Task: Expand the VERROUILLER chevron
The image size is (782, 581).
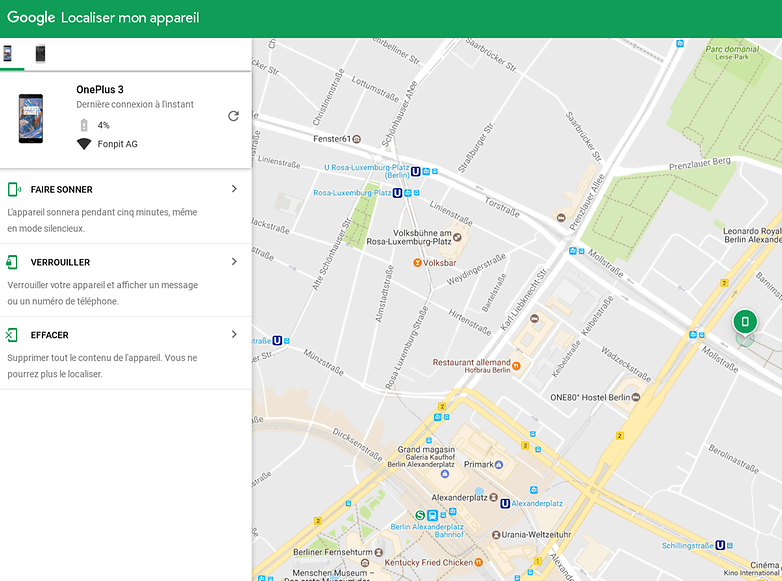Action: [x=234, y=261]
